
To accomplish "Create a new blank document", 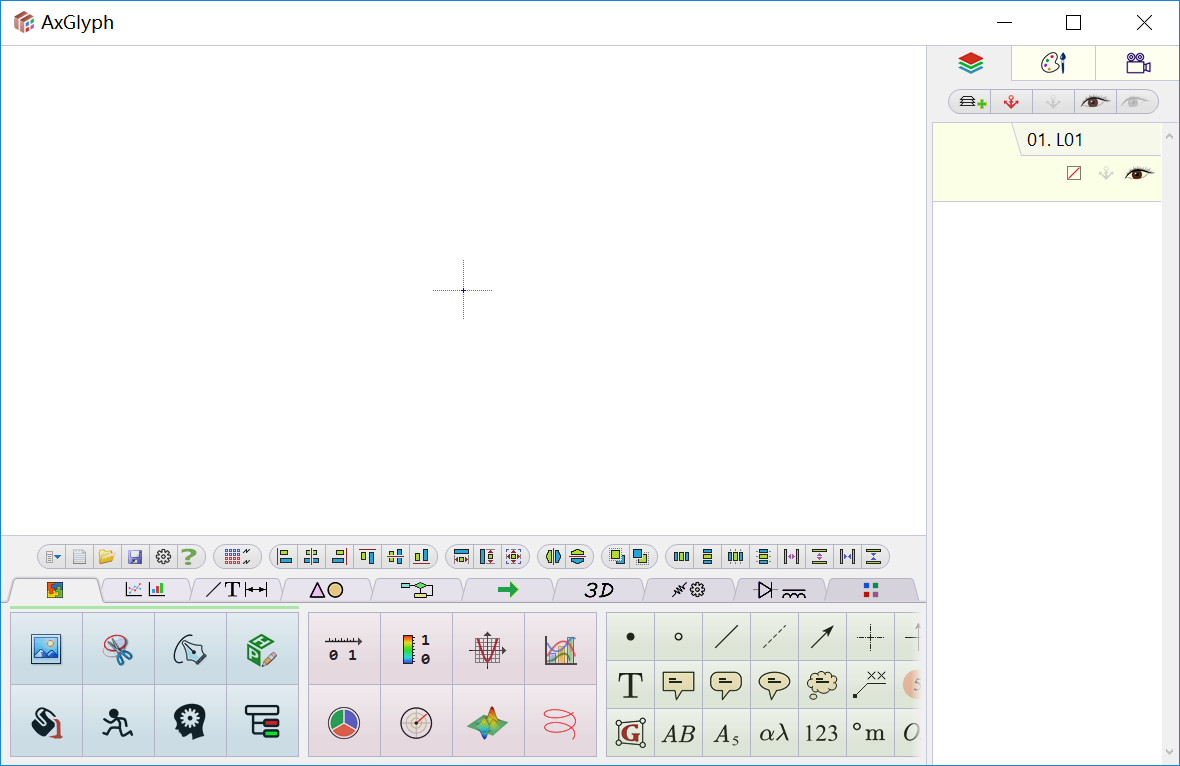I will [x=79, y=557].
